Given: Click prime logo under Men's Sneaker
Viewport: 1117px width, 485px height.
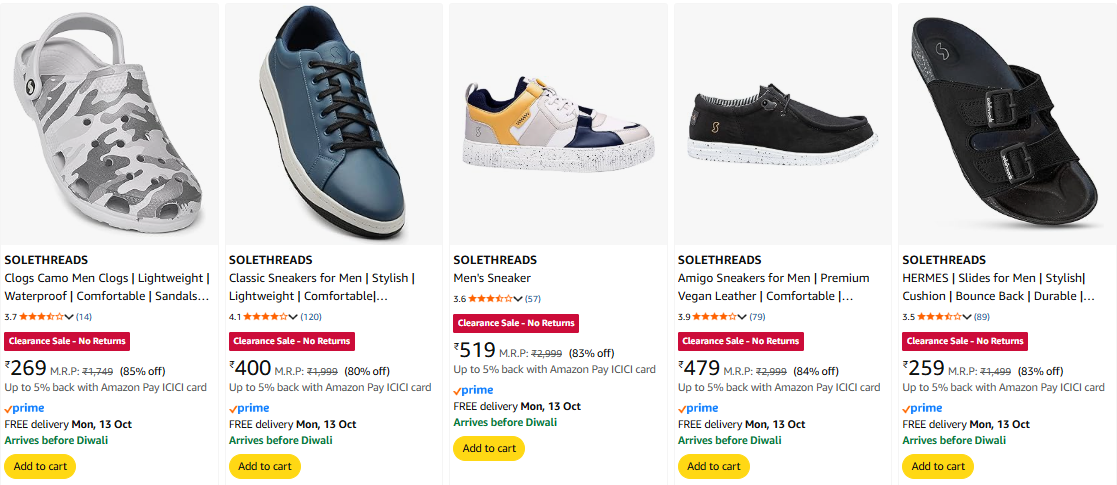Looking at the screenshot, I should [x=473, y=390].
